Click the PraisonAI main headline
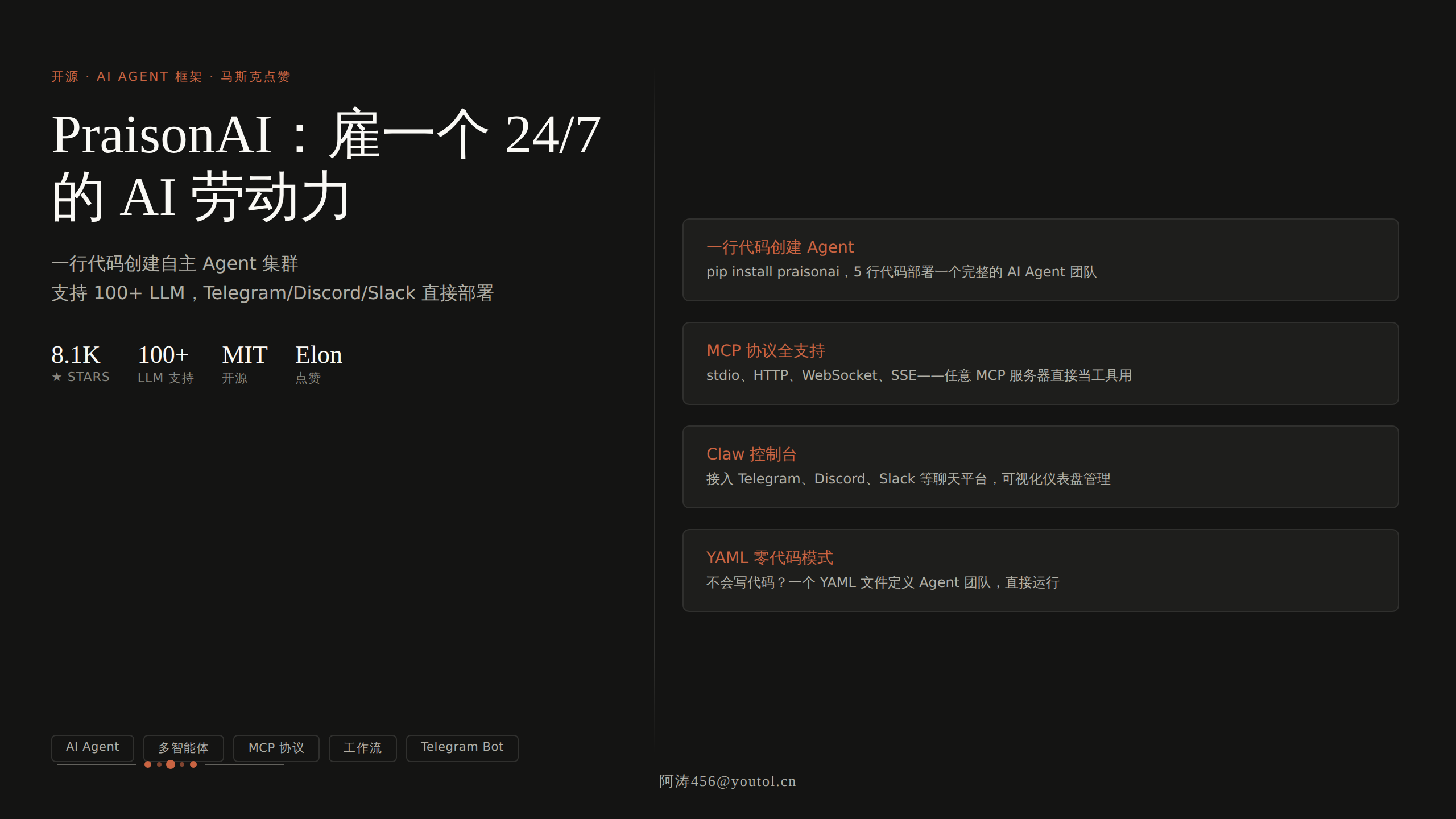This screenshot has width=1456, height=819. [x=326, y=166]
